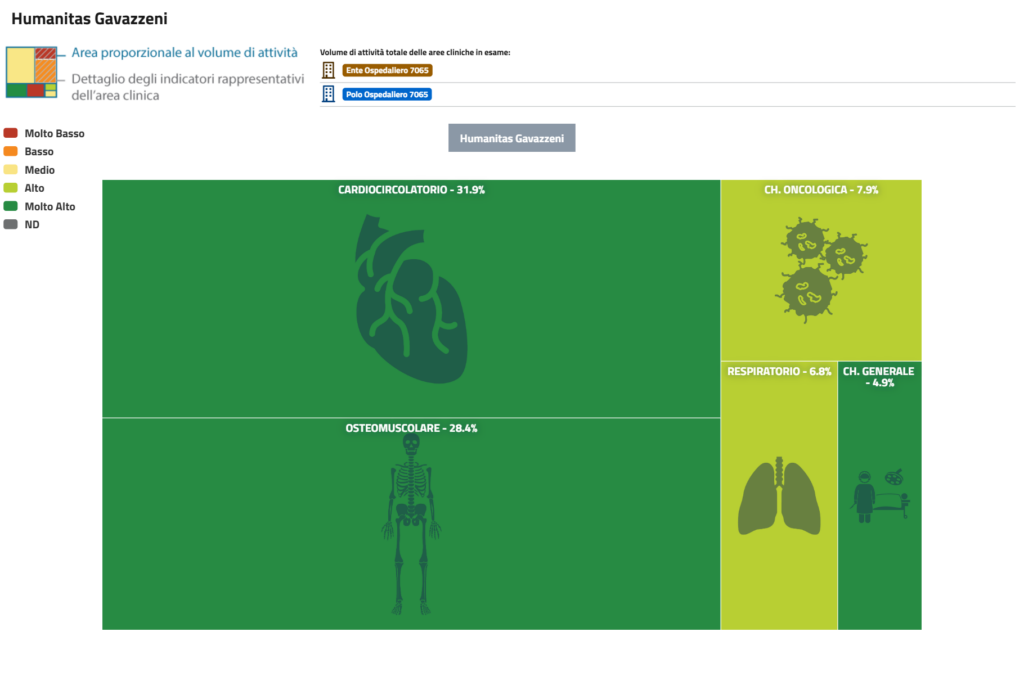Click the brown hospital building icon
This screenshot has width=1024, height=686.
[x=329, y=70]
